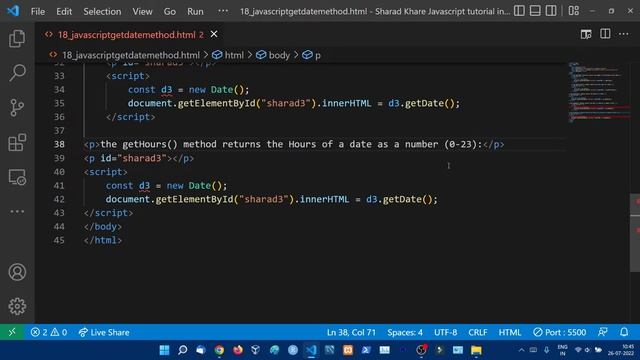Open the Explorer view in activity bar
The width and height of the screenshot is (640, 360).
(17, 38)
